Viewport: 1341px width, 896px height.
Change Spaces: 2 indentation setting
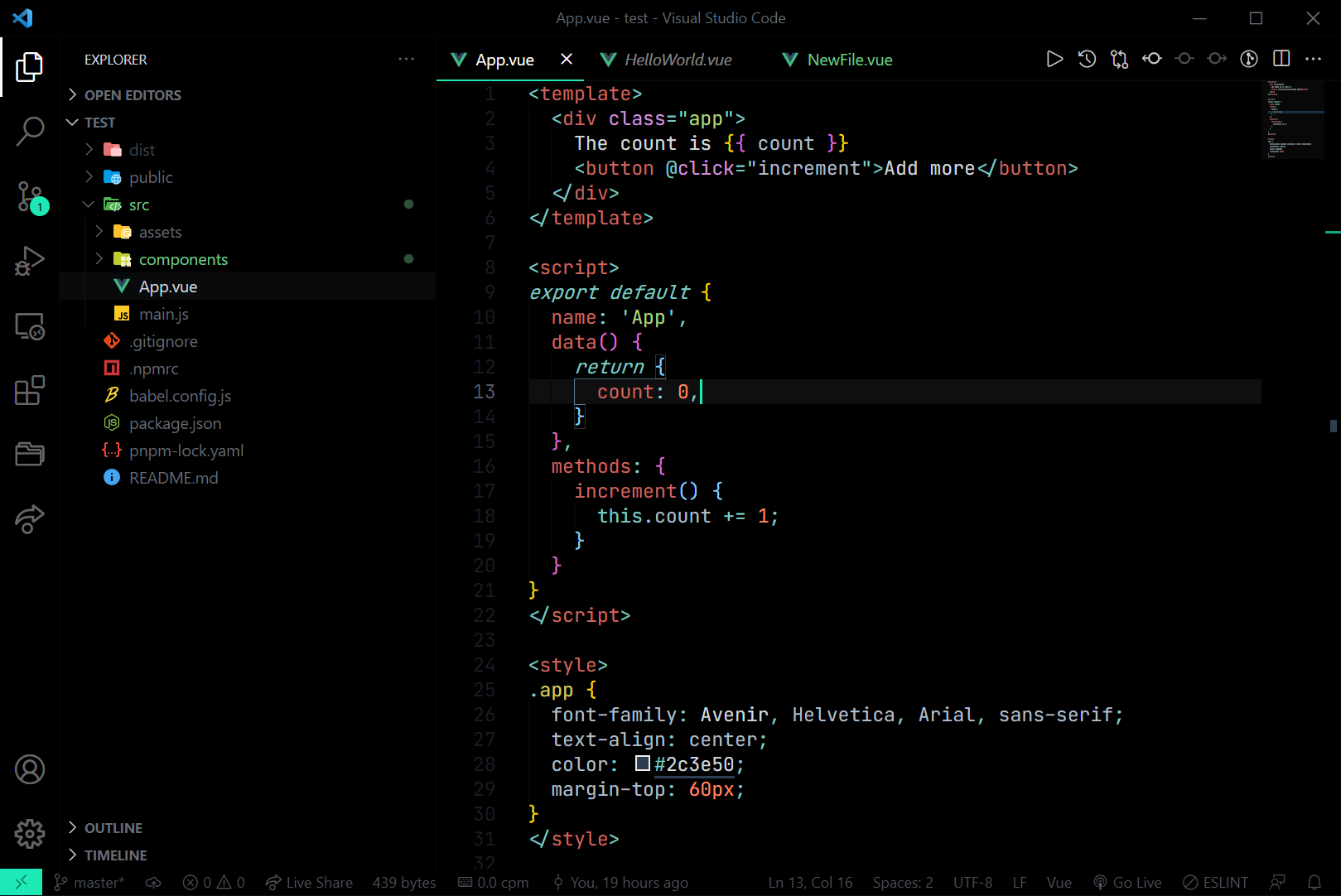(x=903, y=883)
